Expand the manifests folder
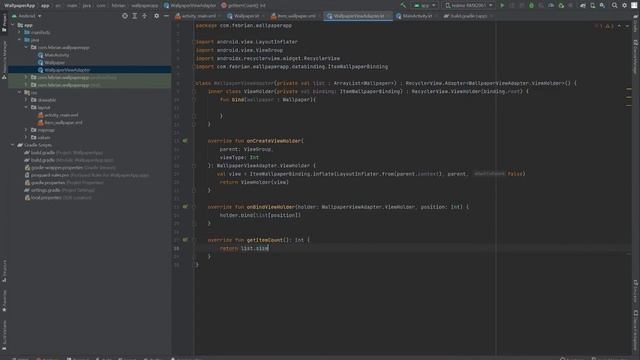The image size is (640, 360). pos(19,32)
